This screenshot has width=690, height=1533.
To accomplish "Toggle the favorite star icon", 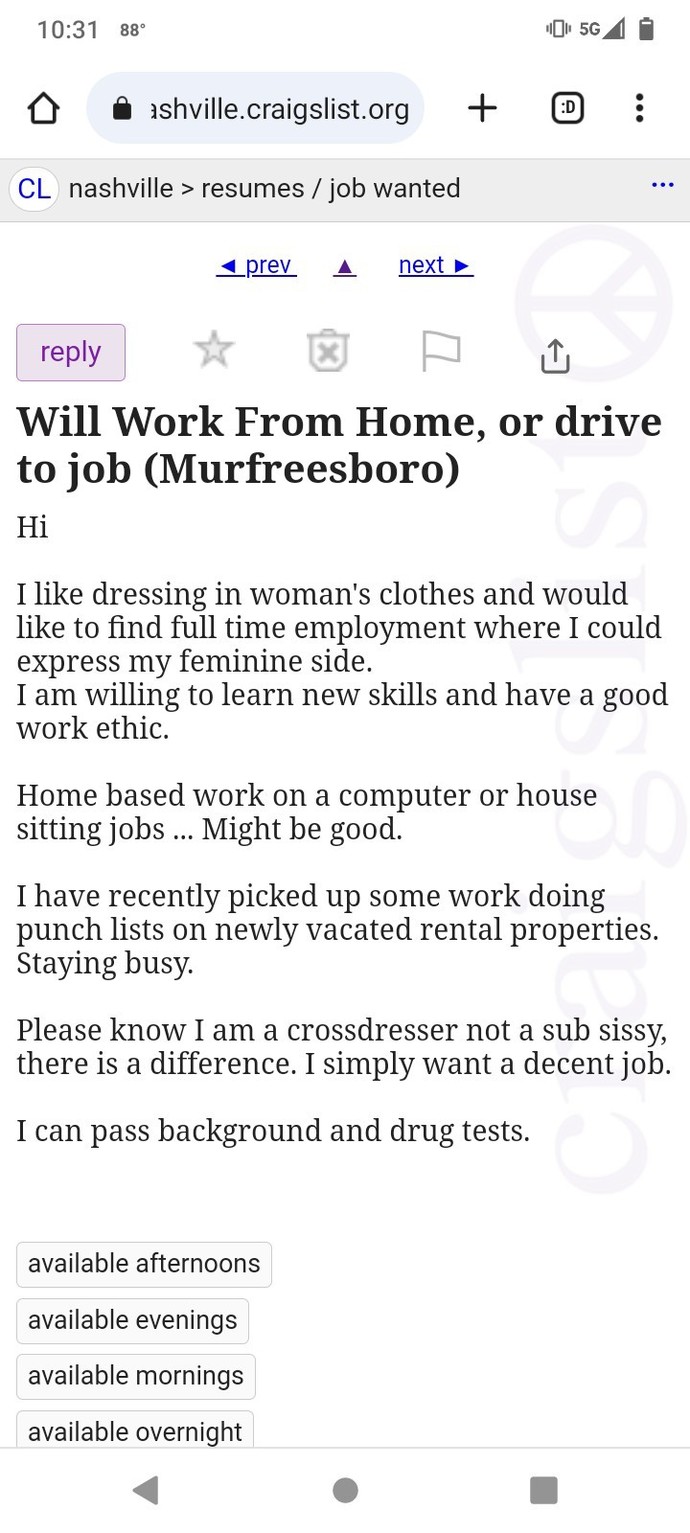I will coord(213,351).
